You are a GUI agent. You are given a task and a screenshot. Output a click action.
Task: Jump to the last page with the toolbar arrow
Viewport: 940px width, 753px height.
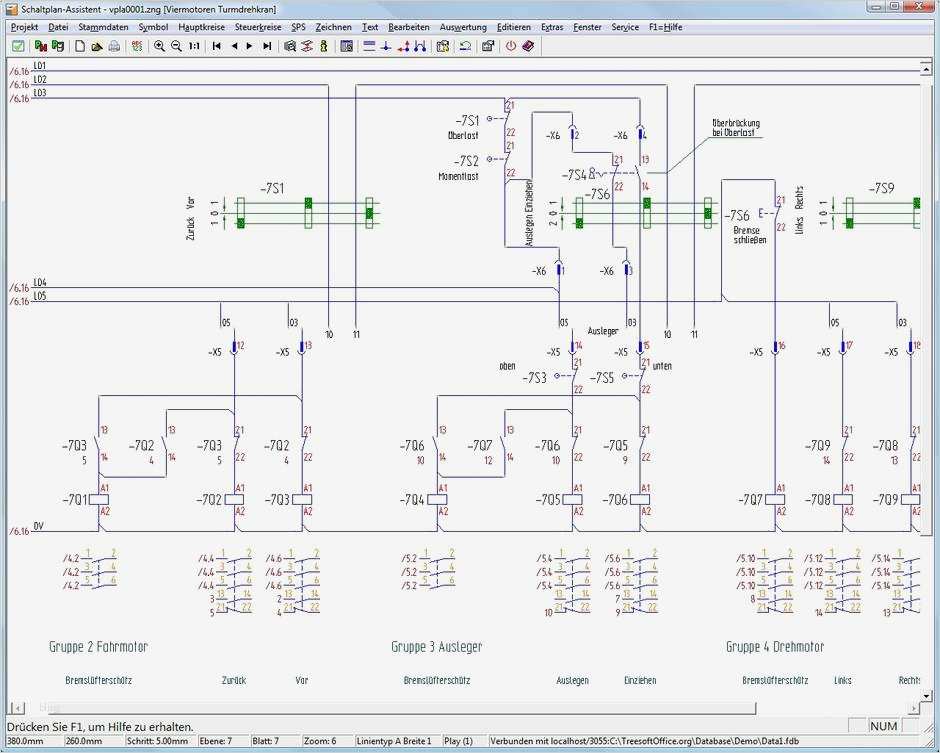coord(267,46)
